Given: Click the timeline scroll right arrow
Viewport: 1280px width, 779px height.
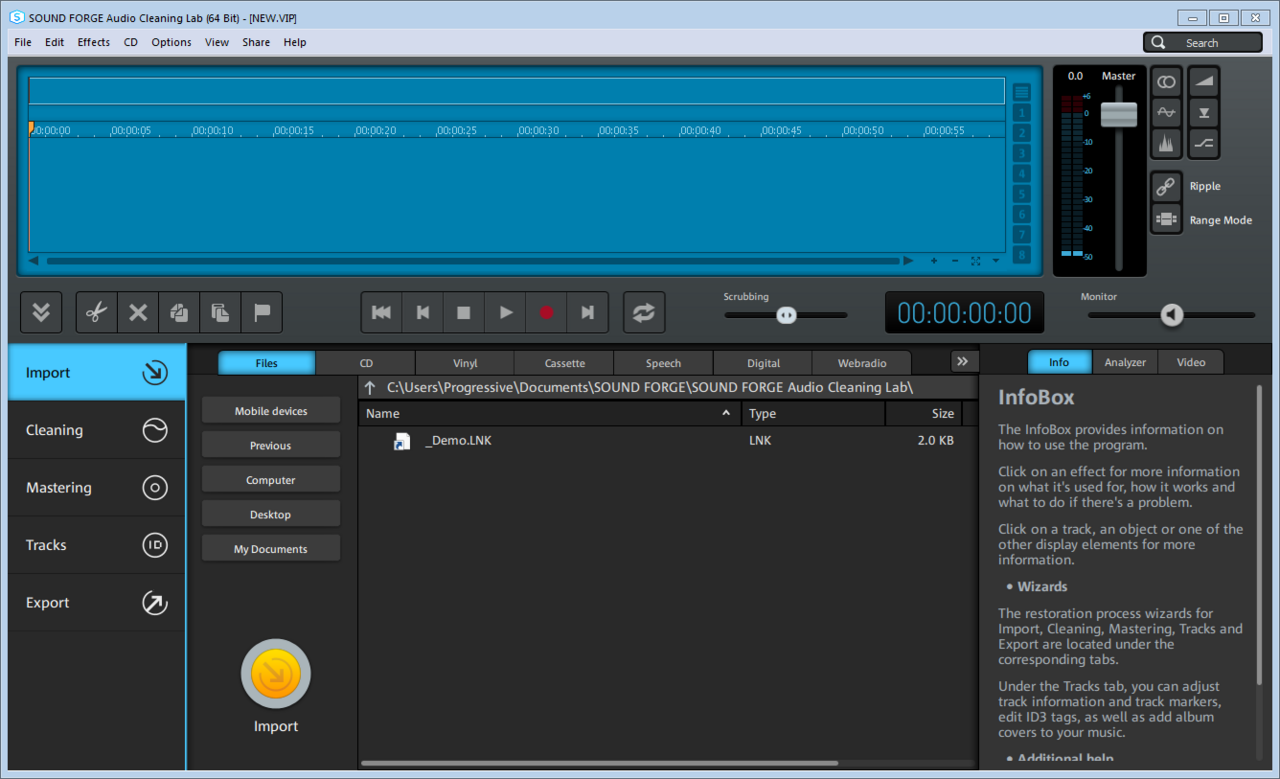Looking at the screenshot, I should pyautogui.click(x=908, y=261).
